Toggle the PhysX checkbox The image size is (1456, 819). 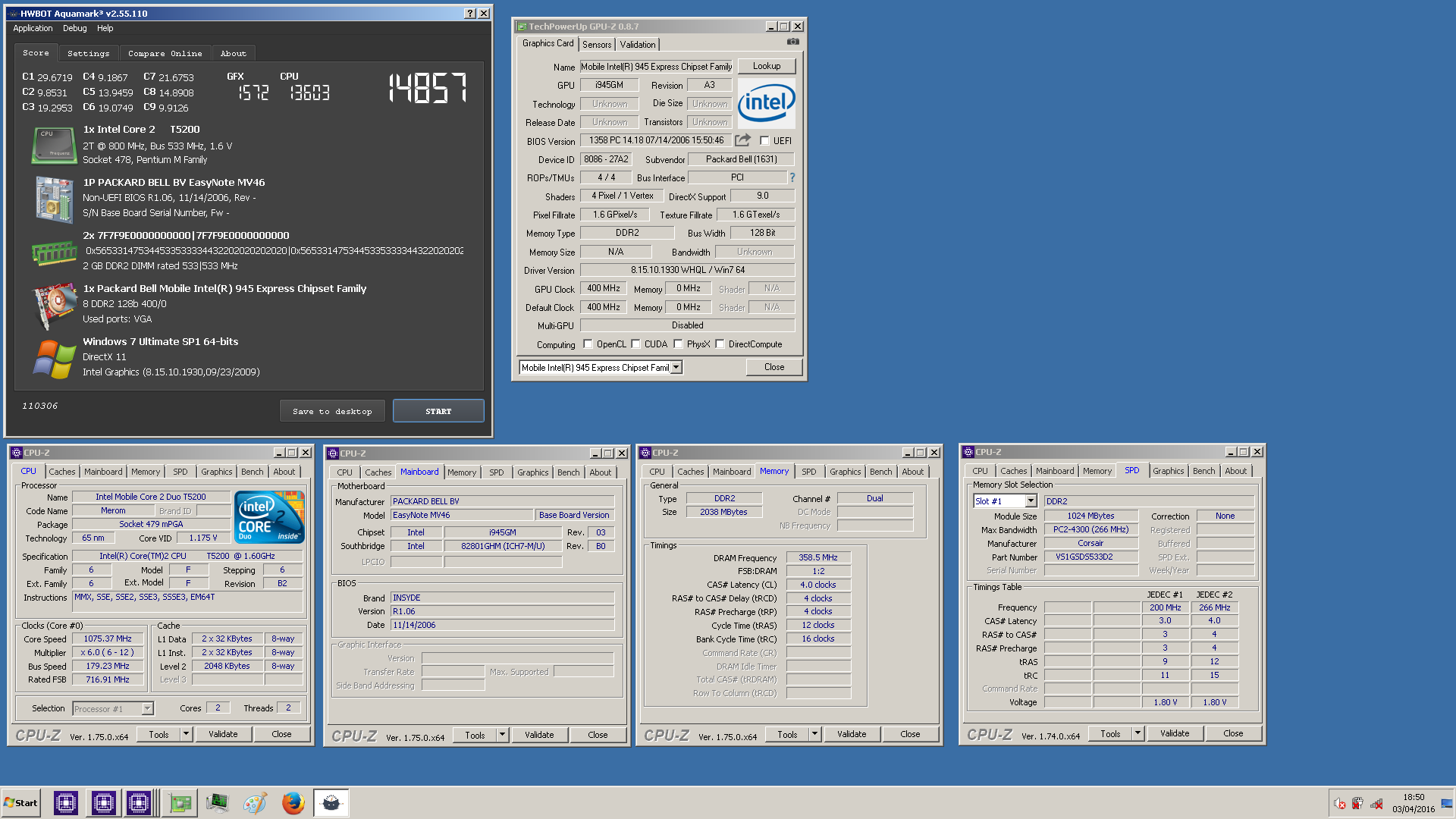pos(678,344)
